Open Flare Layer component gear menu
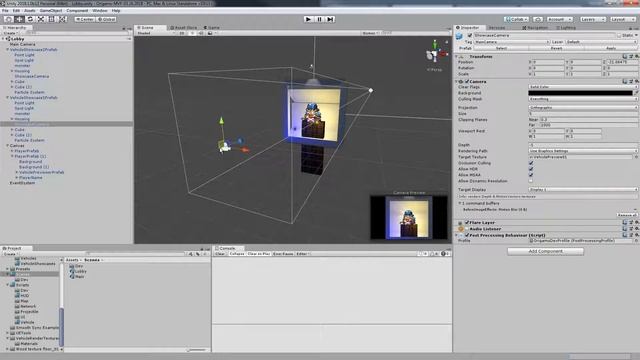 pyautogui.click(x=636, y=222)
